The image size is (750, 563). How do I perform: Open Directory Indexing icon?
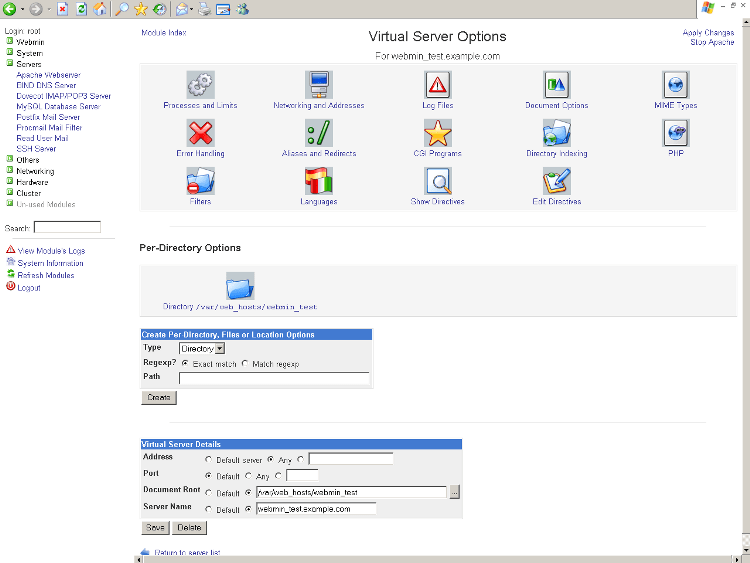click(x=556, y=133)
